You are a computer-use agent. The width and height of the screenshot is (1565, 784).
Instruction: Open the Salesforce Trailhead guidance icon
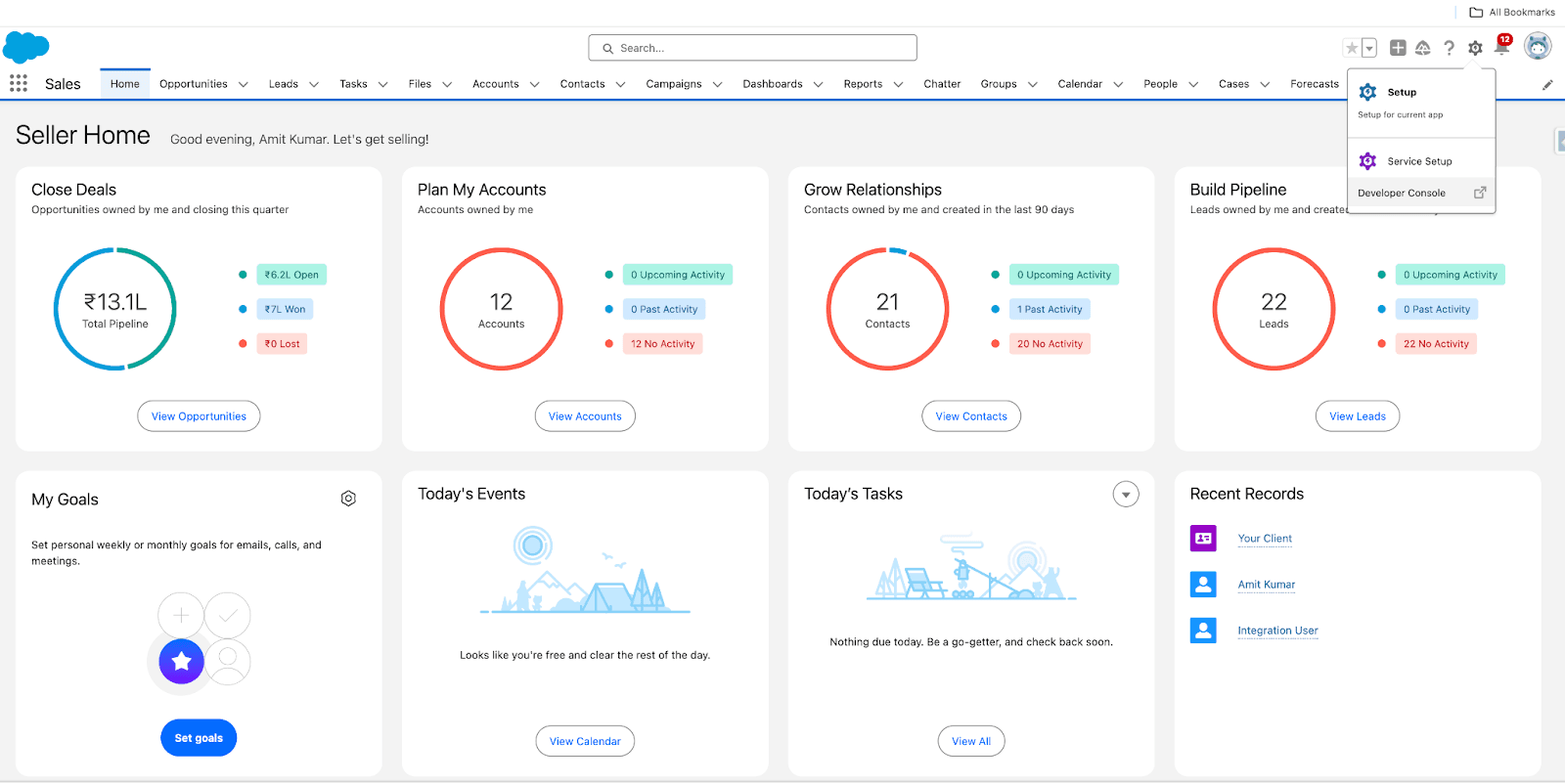point(1423,48)
